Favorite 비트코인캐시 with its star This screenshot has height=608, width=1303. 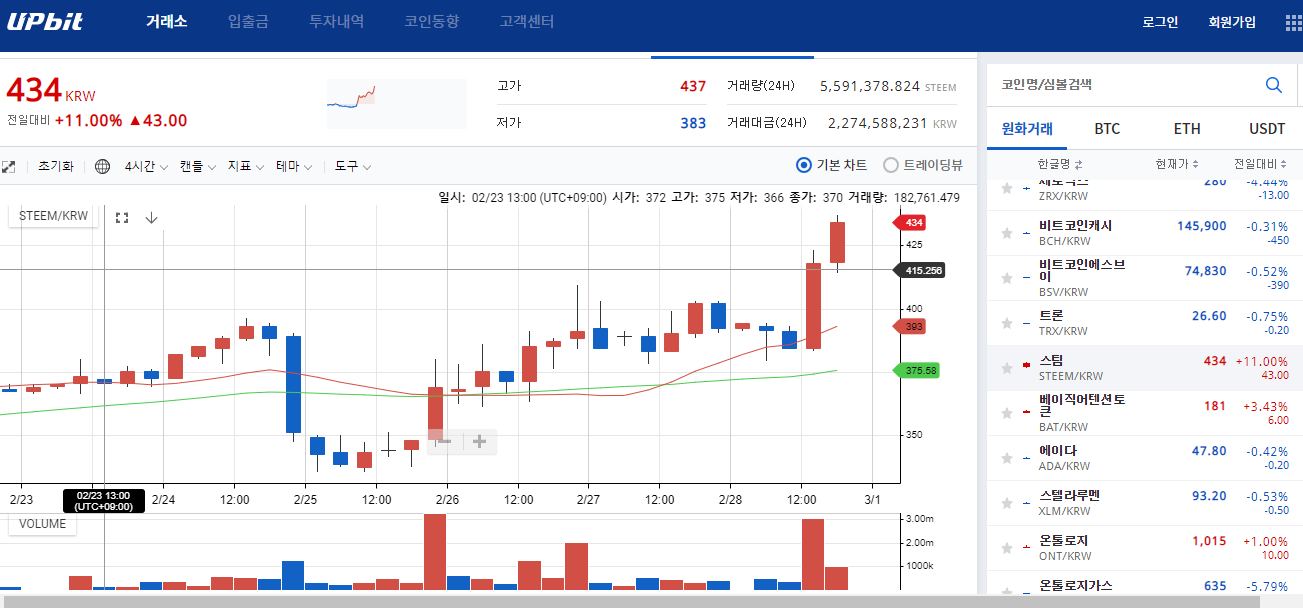pyautogui.click(x=1007, y=233)
